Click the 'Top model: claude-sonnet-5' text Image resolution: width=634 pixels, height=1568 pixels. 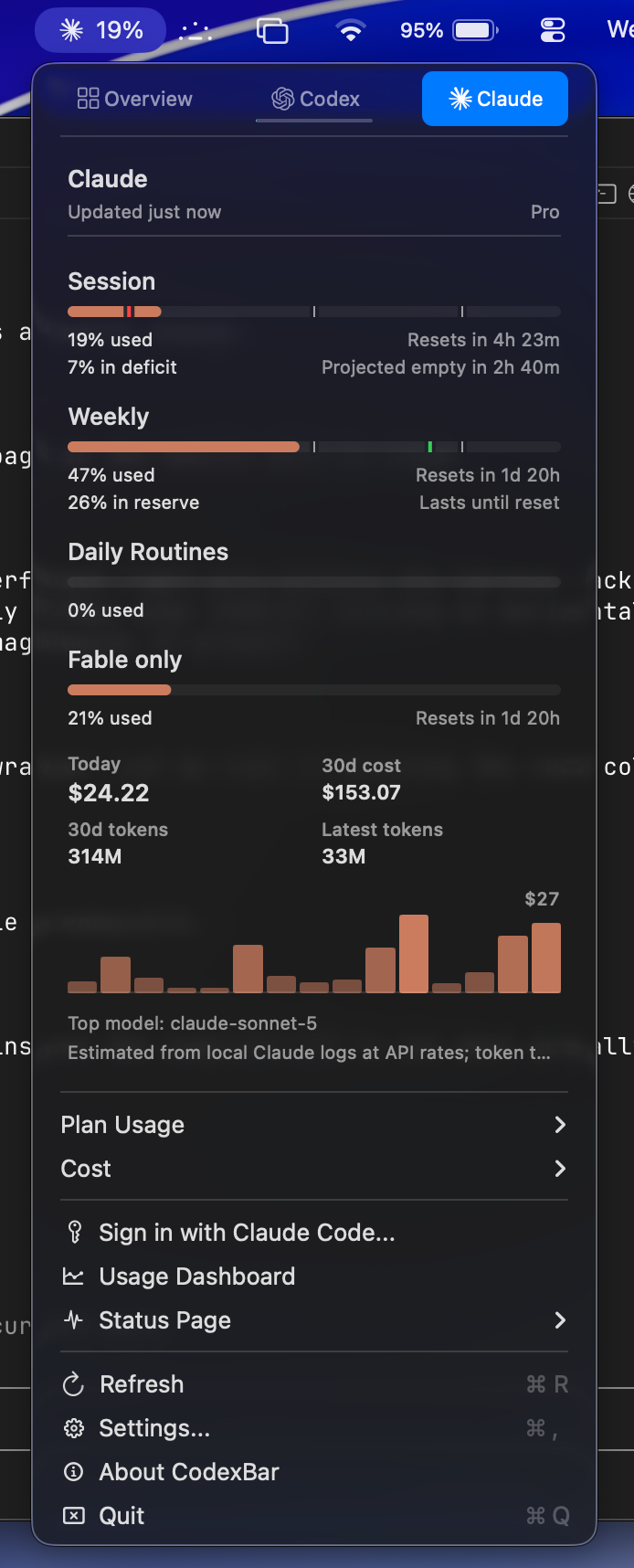click(193, 1023)
